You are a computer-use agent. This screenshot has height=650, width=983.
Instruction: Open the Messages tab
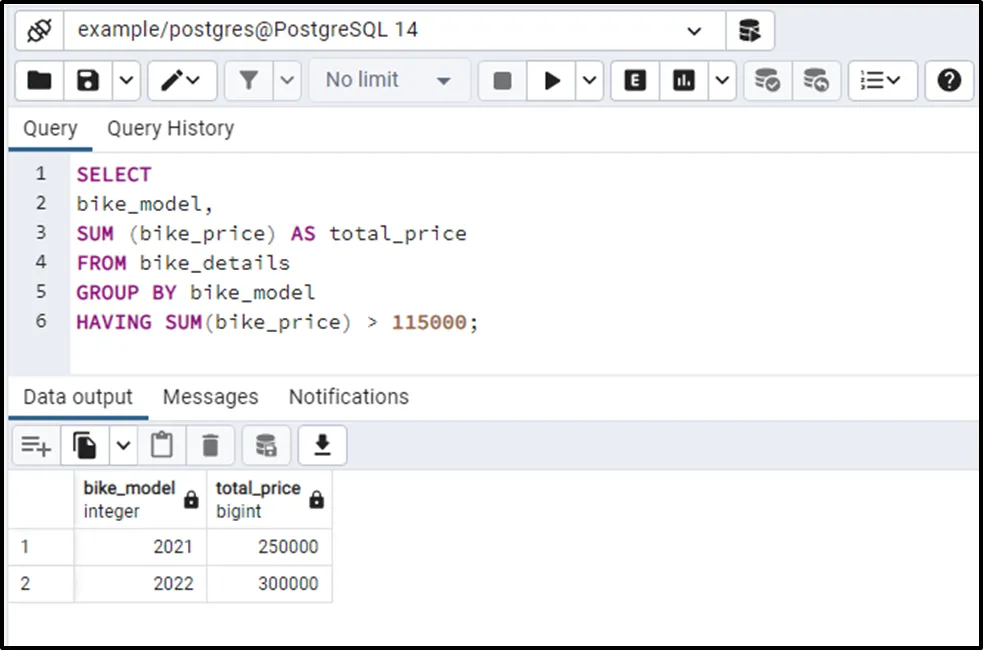click(x=210, y=397)
